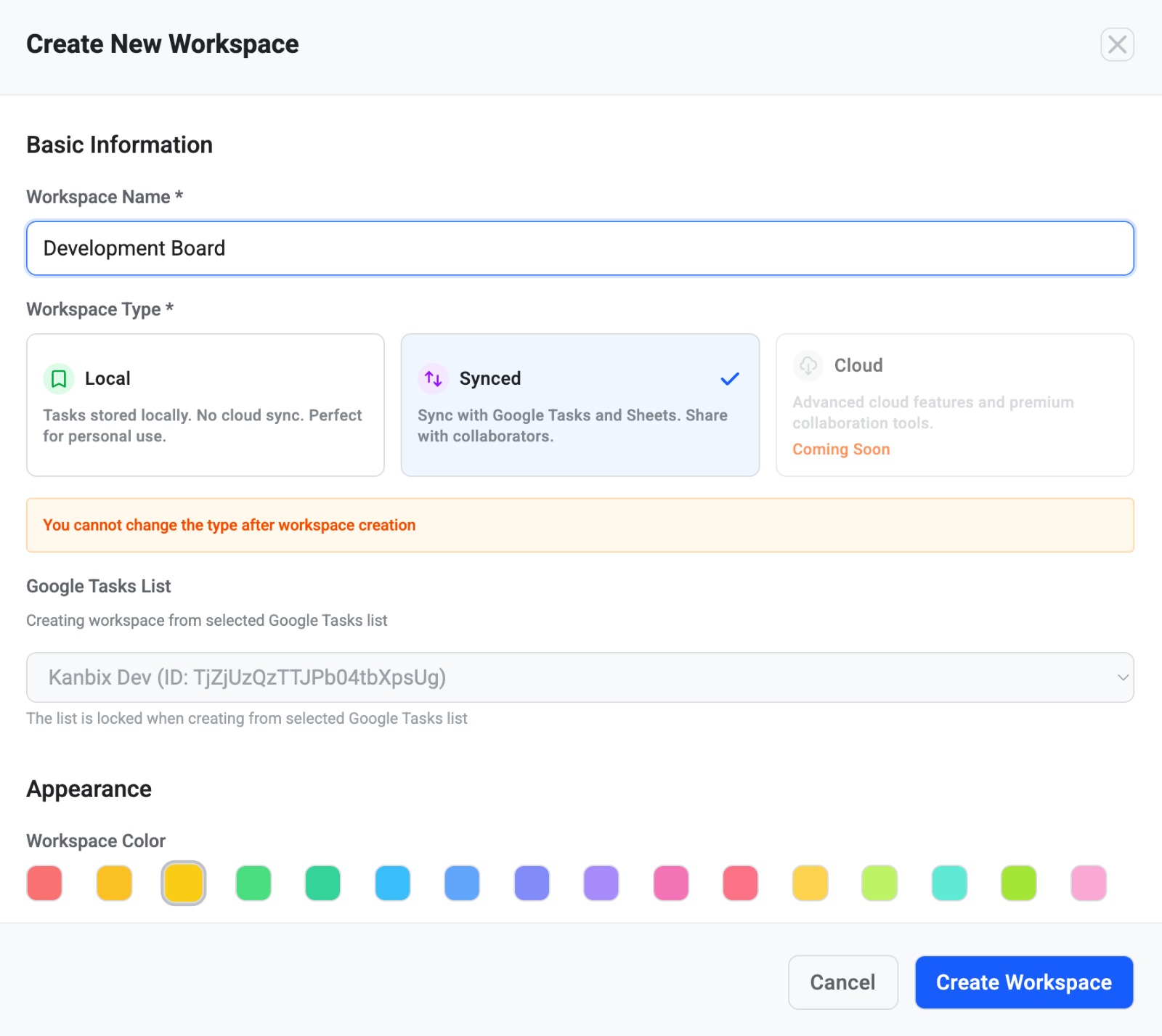
Task: Click the Cancel button
Action: (x=842, y=982)
